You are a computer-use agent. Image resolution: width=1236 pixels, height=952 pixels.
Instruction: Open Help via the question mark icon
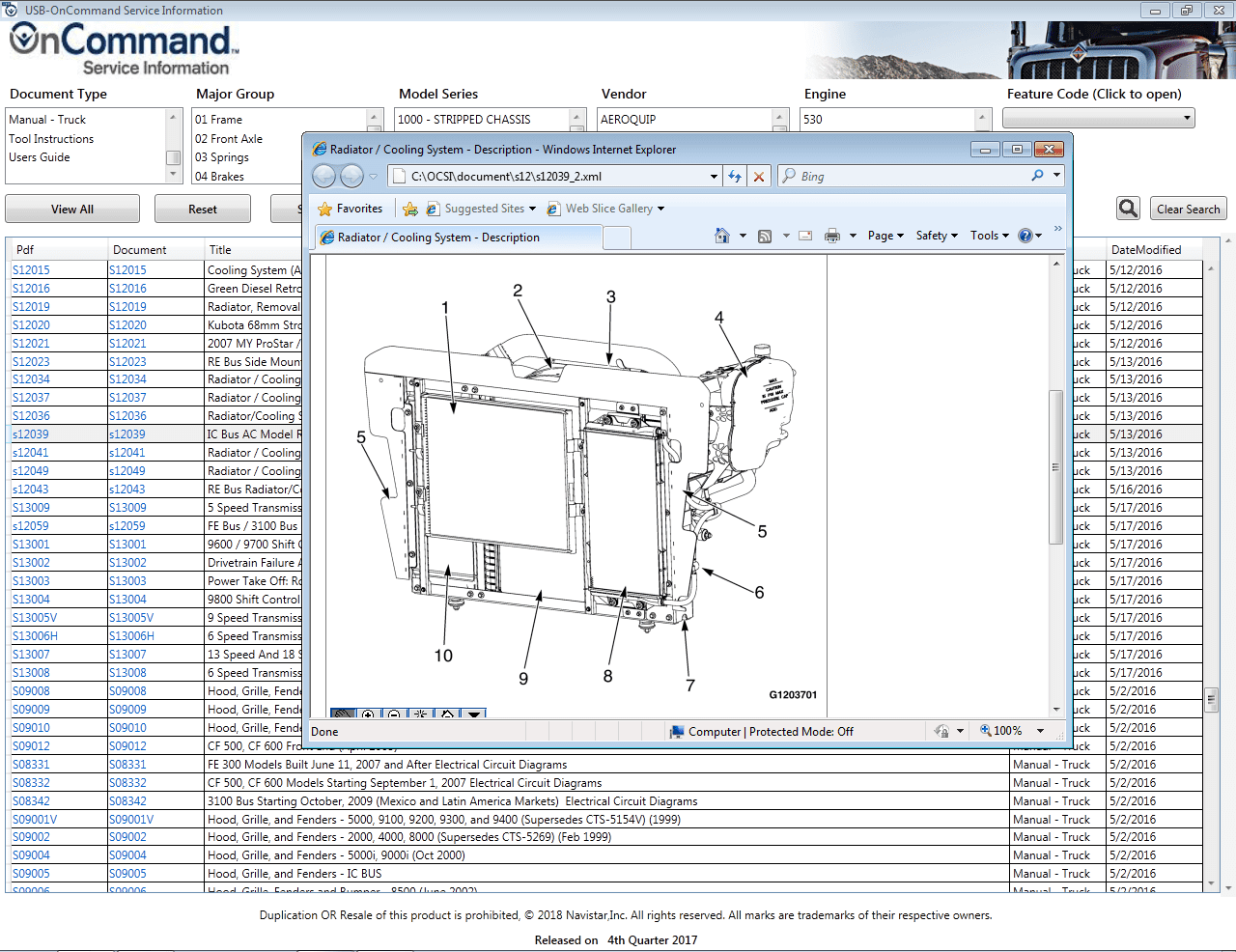1025,236
